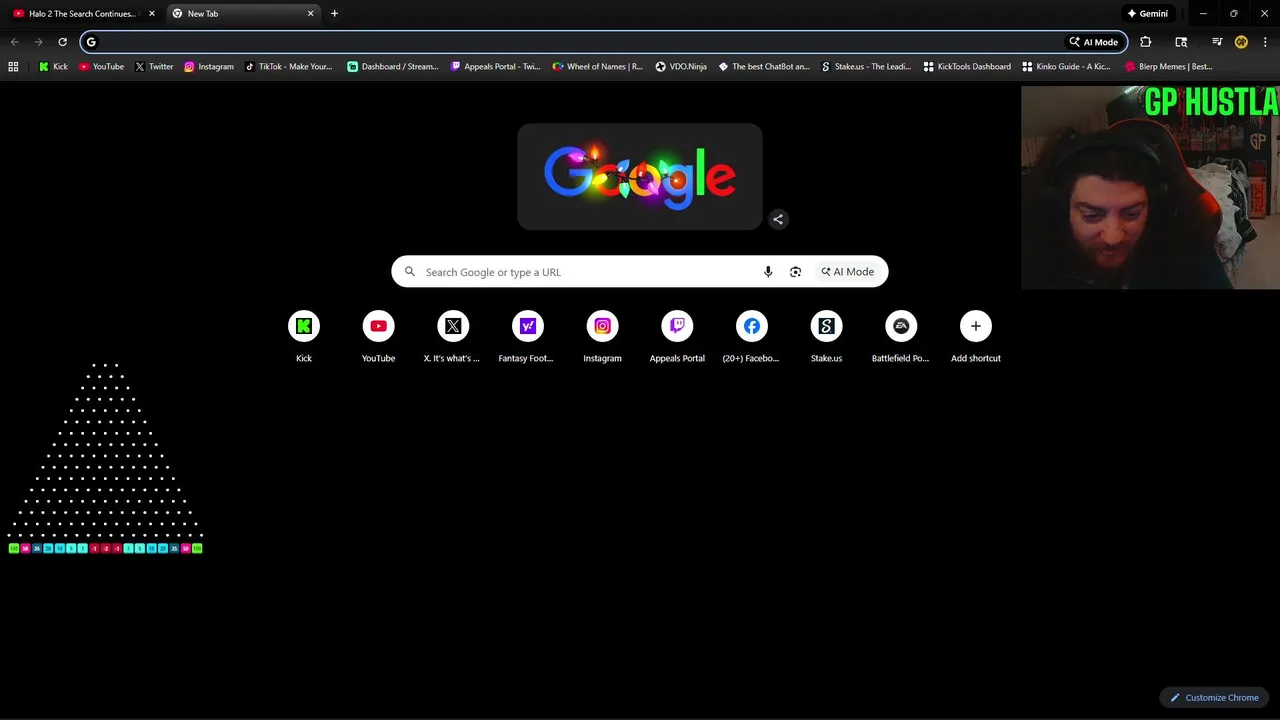Click the GP HUSTLA webcam overlay

[1150, 188]
